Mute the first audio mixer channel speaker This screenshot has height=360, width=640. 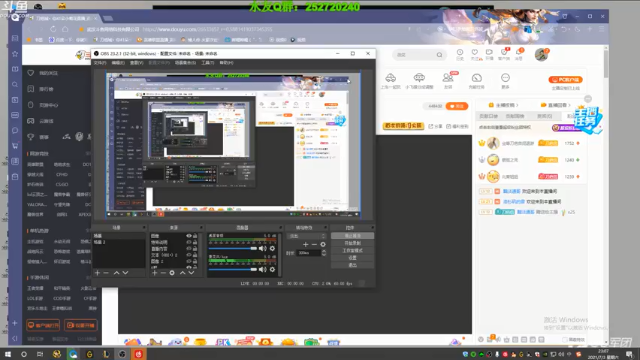click(262, 248)
